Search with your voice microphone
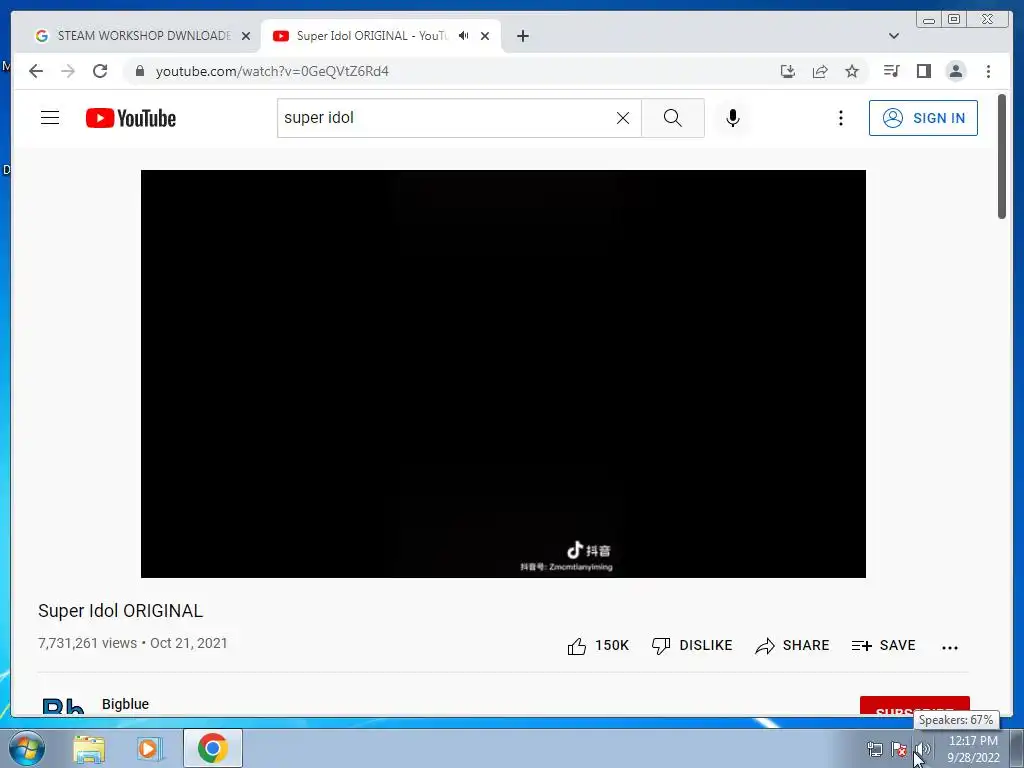The width and height of the screenshot is (1024, 768). coord(733,118)
